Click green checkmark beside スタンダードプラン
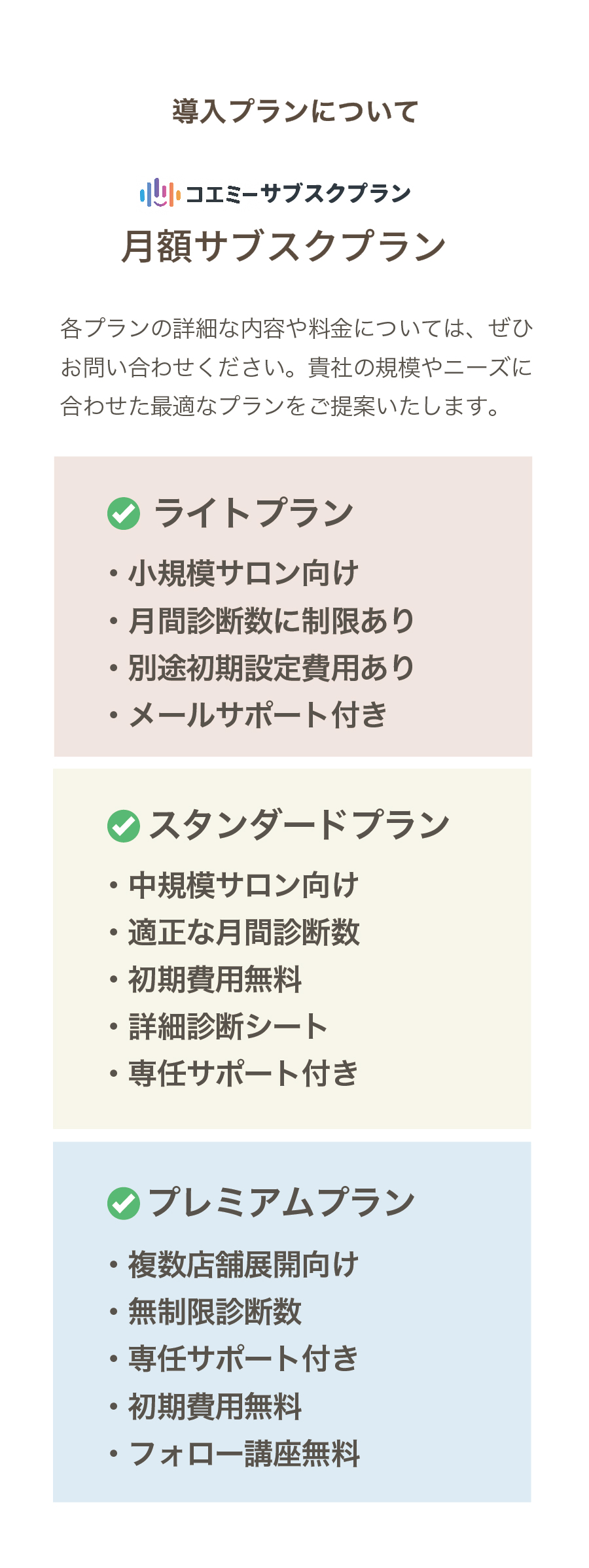This screenshot has height=1568, width=589. point(124,826)
